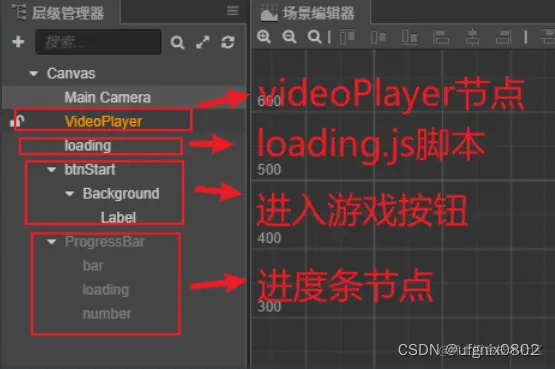Align nodes to horizontal center

[472, 37]
